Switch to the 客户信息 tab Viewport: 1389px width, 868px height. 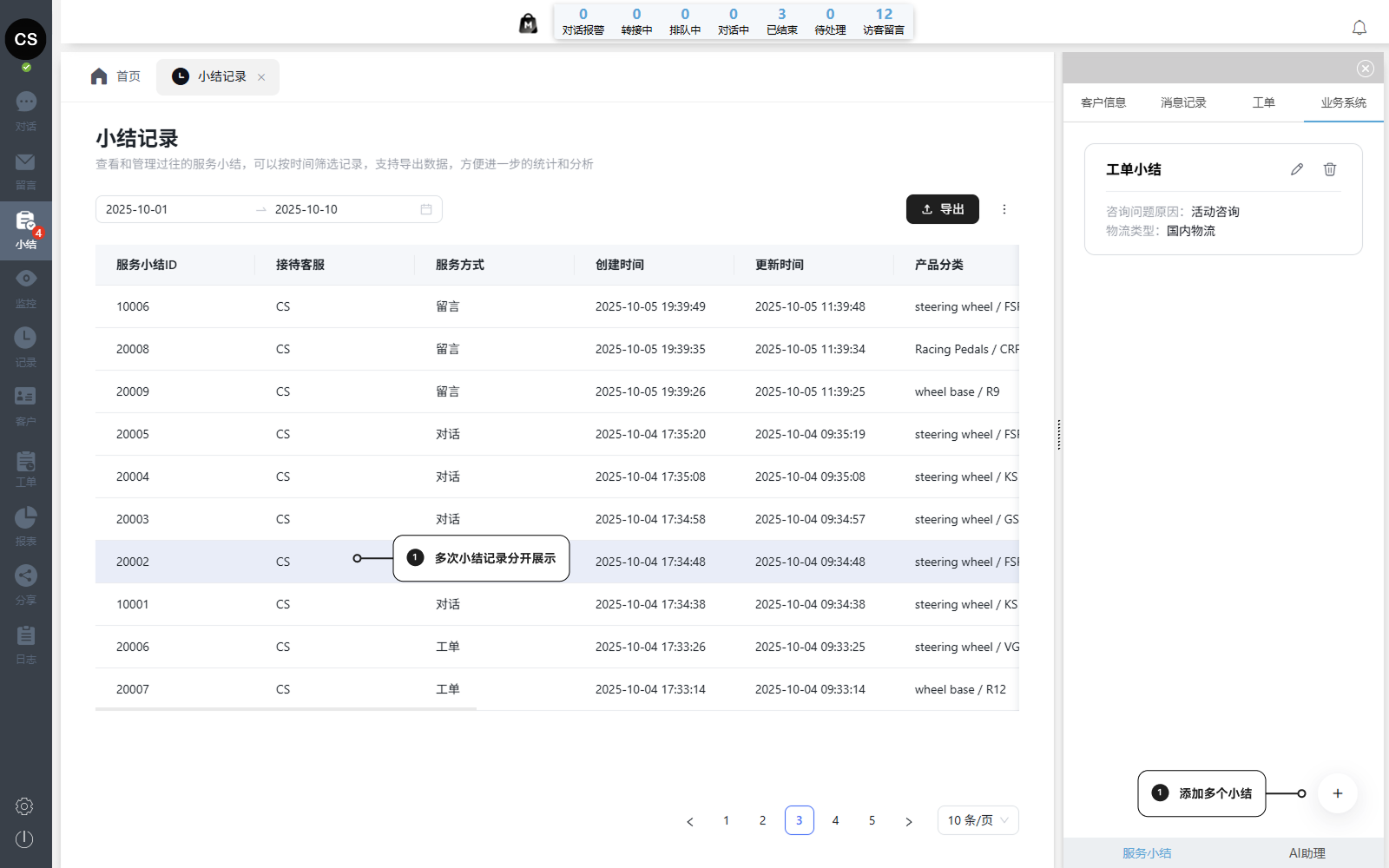pyautogui.click(x=1103, y=102)
